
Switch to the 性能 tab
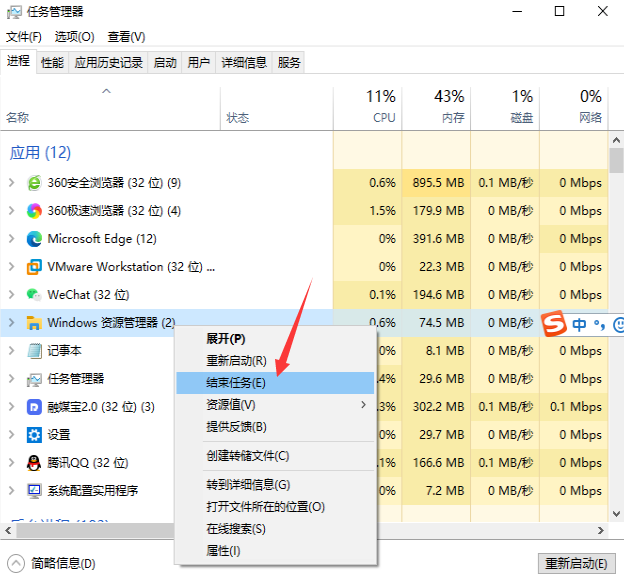click(x=52, y=63)
